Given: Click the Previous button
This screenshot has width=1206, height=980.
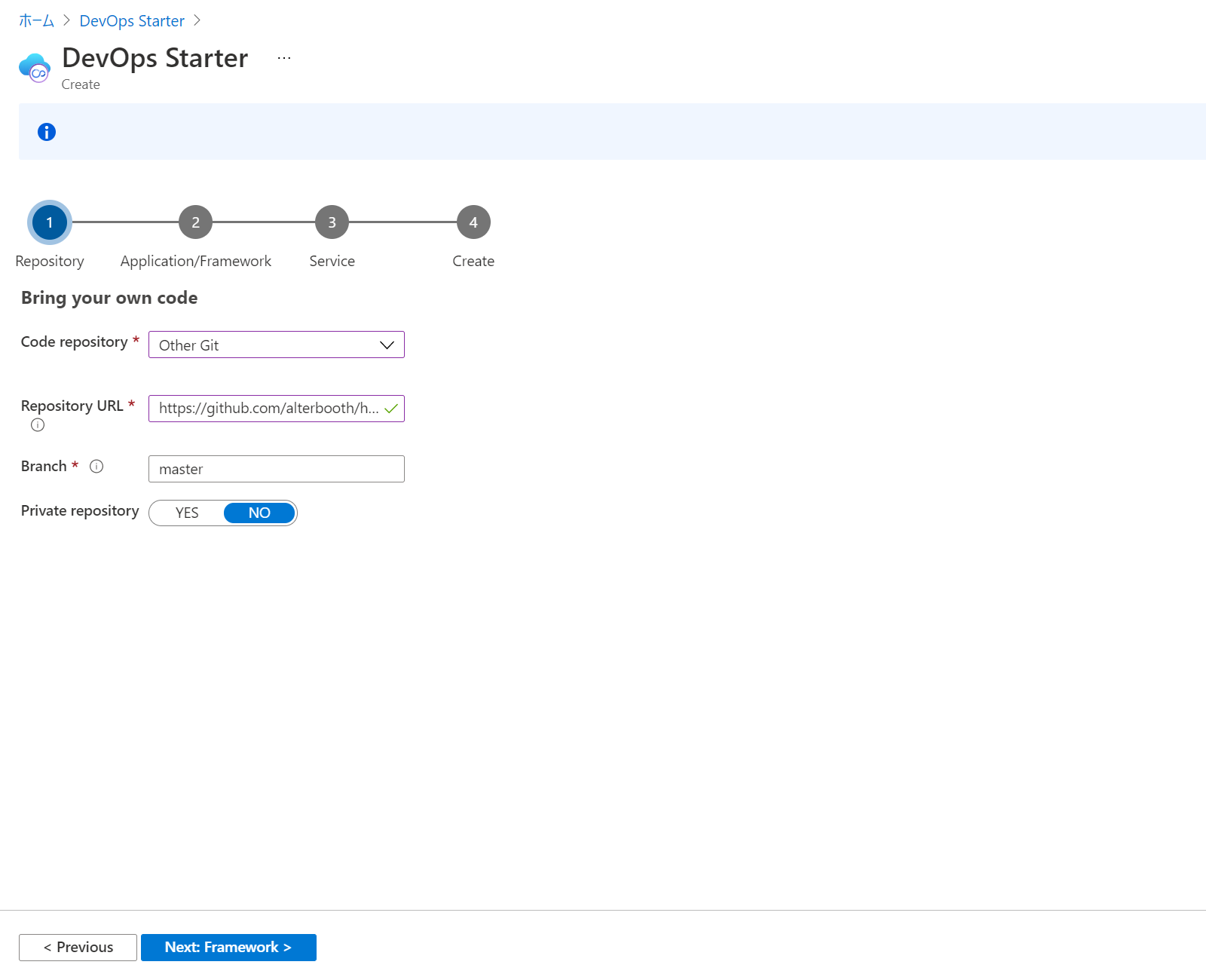Looking at the screenshot, I should pos(78,948).
